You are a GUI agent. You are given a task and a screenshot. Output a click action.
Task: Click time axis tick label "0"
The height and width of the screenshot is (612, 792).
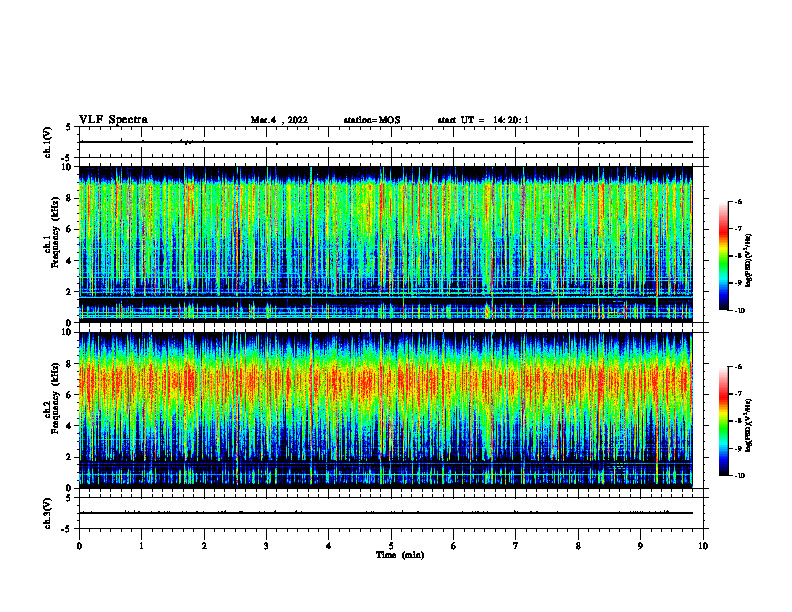[x=79, y=546]
